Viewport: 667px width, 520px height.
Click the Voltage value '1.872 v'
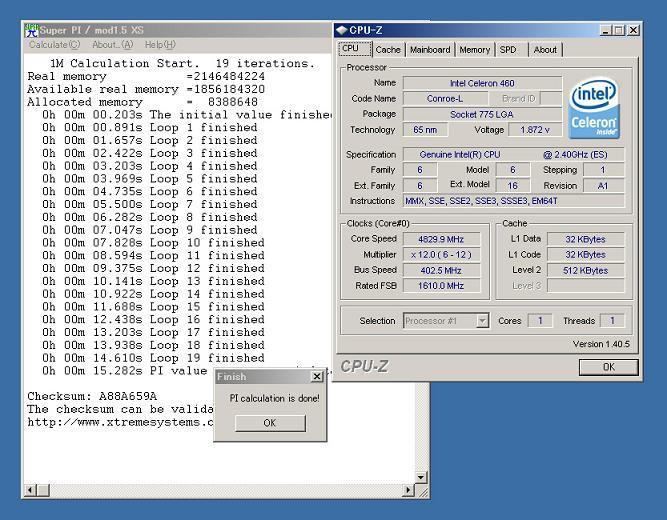tap(535, 130)
